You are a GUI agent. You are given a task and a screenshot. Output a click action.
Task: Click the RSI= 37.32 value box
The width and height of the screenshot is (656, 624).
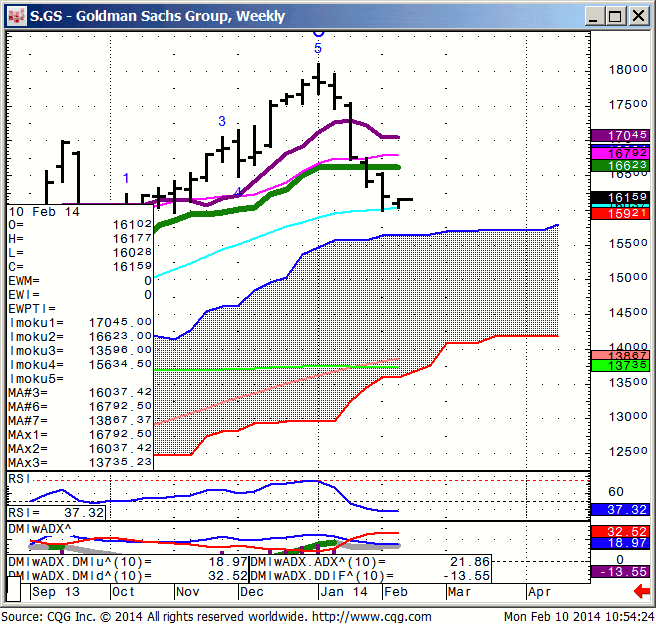pyautogui.click(x=56, y=512)
